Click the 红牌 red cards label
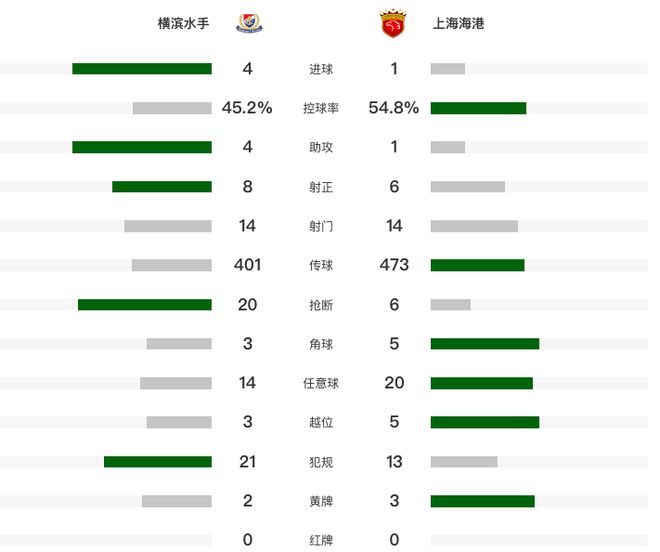660x552 pixels. tap(321, 540)
